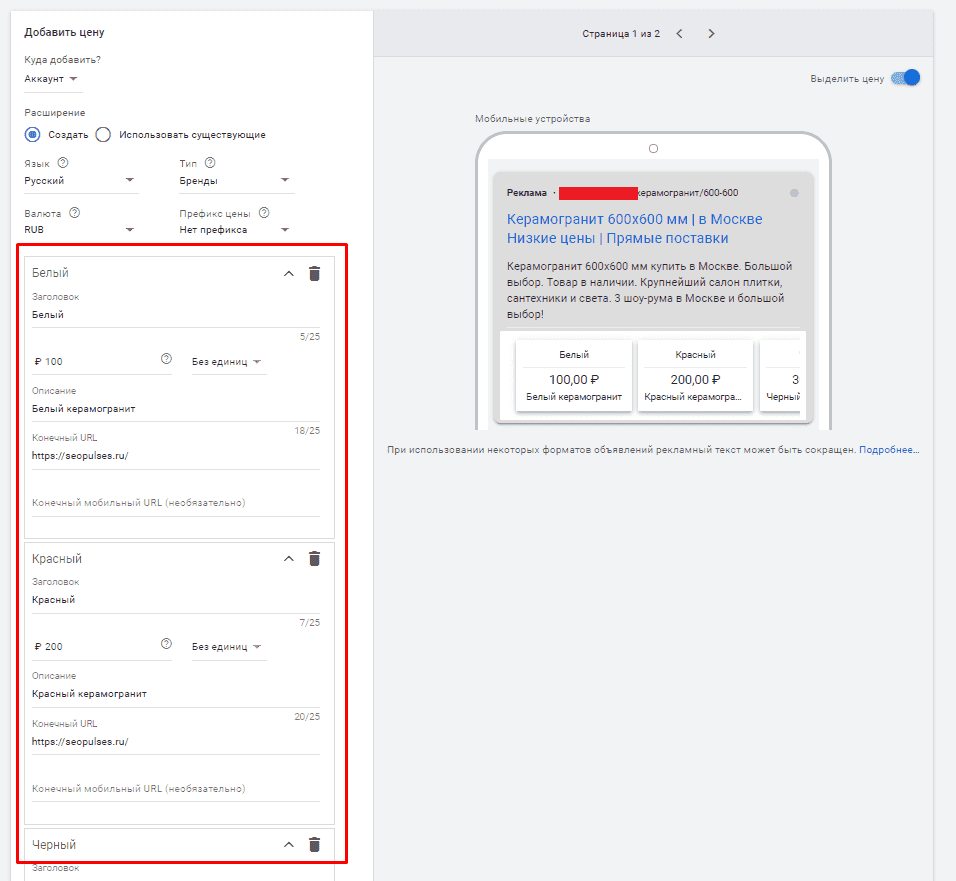Delete the Красный price item
Image resolution: width=956 pixels, height=881 pixels.
314,558
